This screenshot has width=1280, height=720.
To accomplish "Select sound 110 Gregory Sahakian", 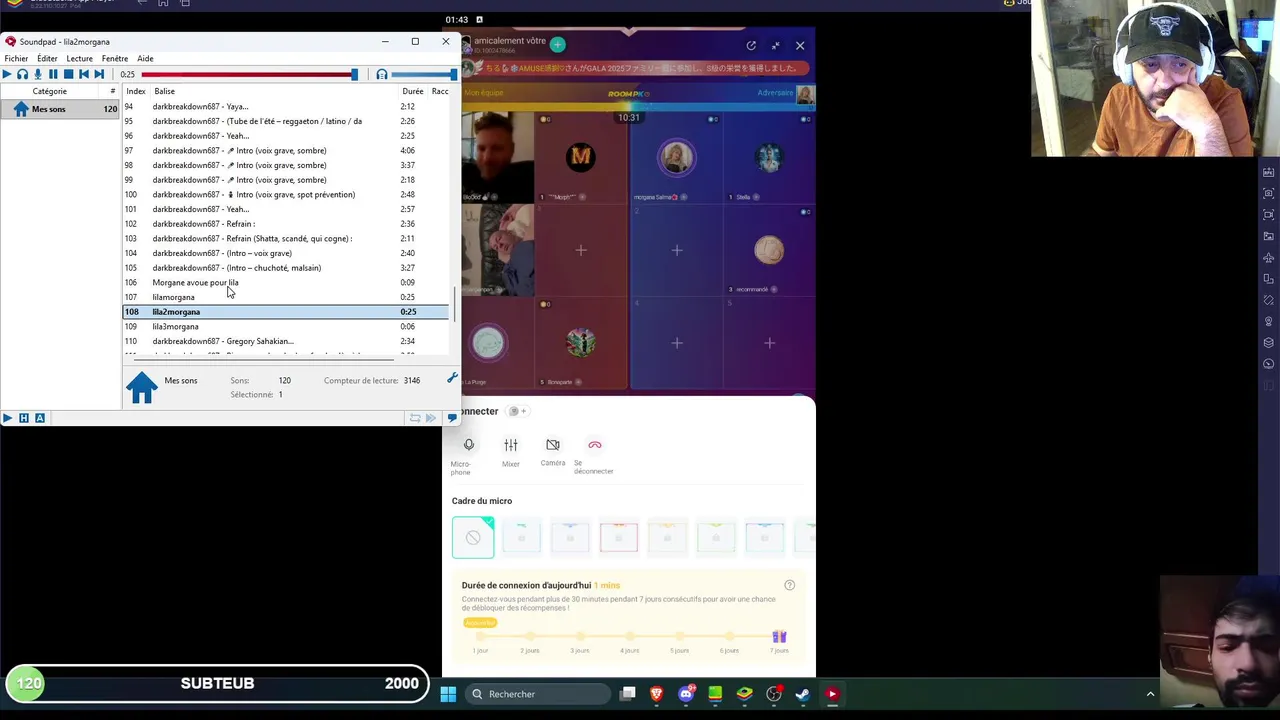I will click(285, 341).
